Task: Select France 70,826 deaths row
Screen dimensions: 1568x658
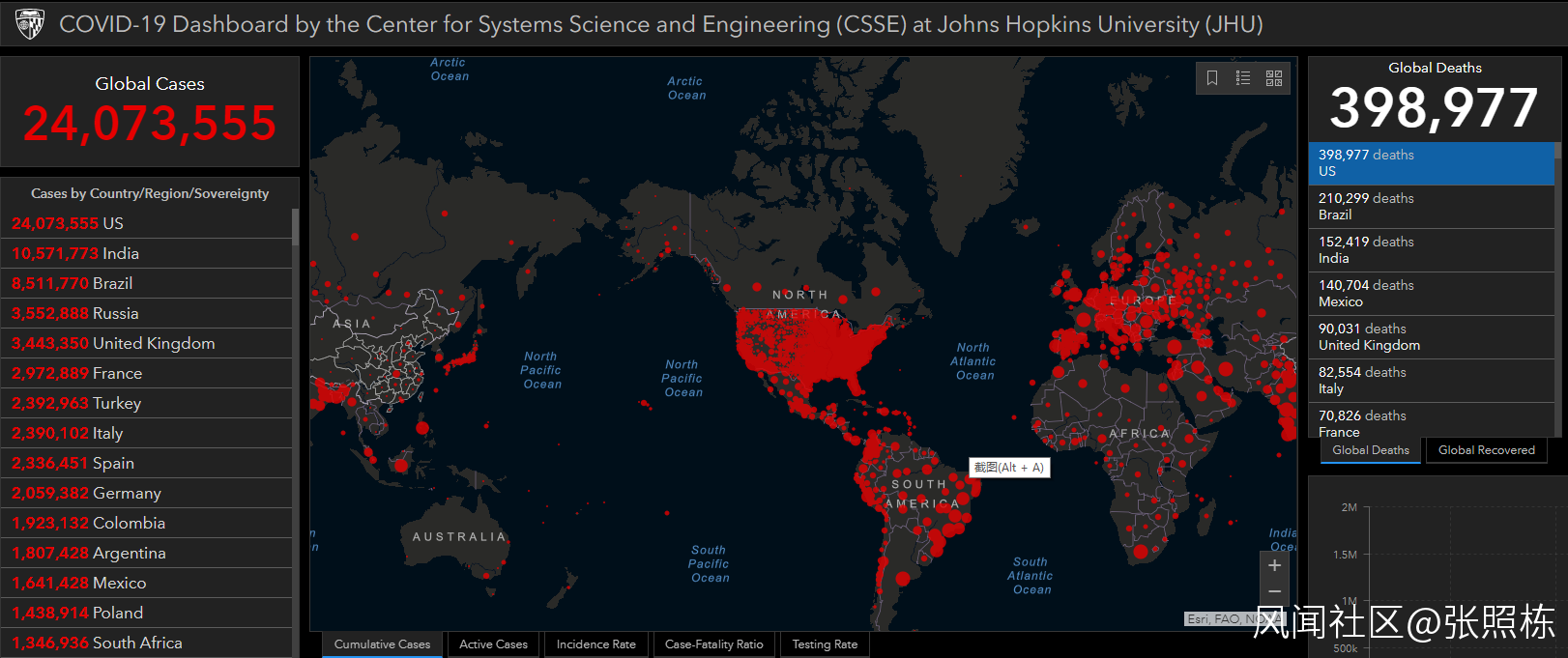Action: 1431,419
